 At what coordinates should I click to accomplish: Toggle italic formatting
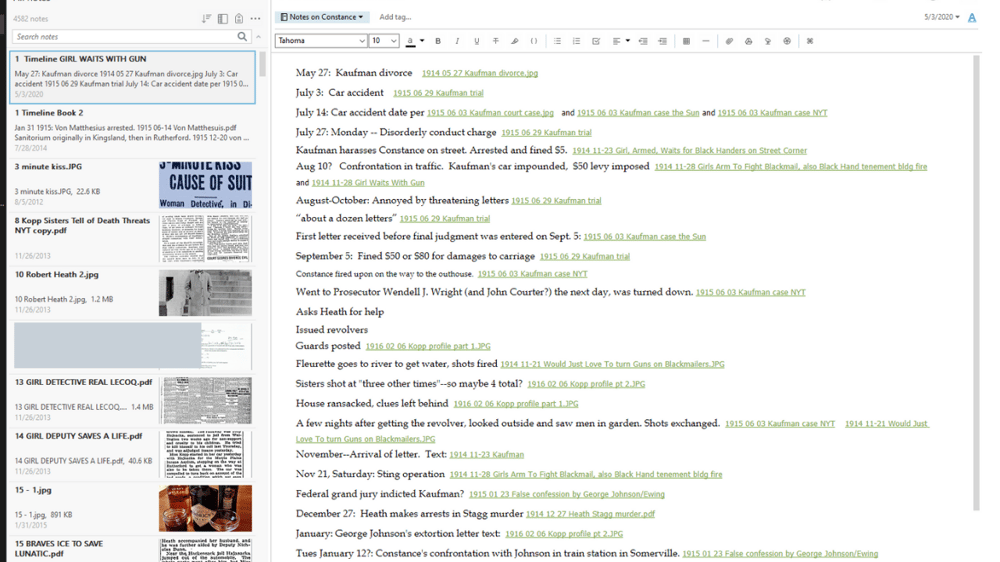[457, 41]
